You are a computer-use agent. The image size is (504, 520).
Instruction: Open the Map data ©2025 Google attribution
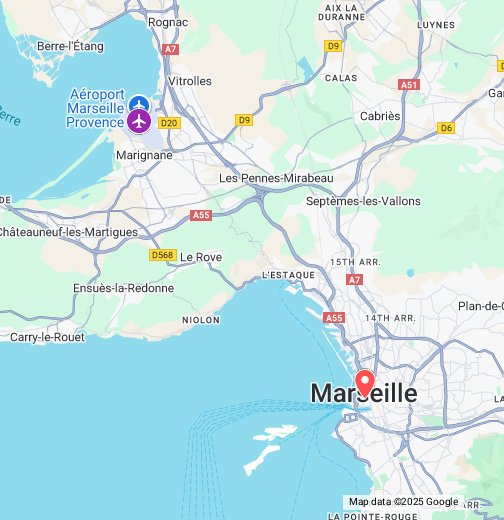403,502
